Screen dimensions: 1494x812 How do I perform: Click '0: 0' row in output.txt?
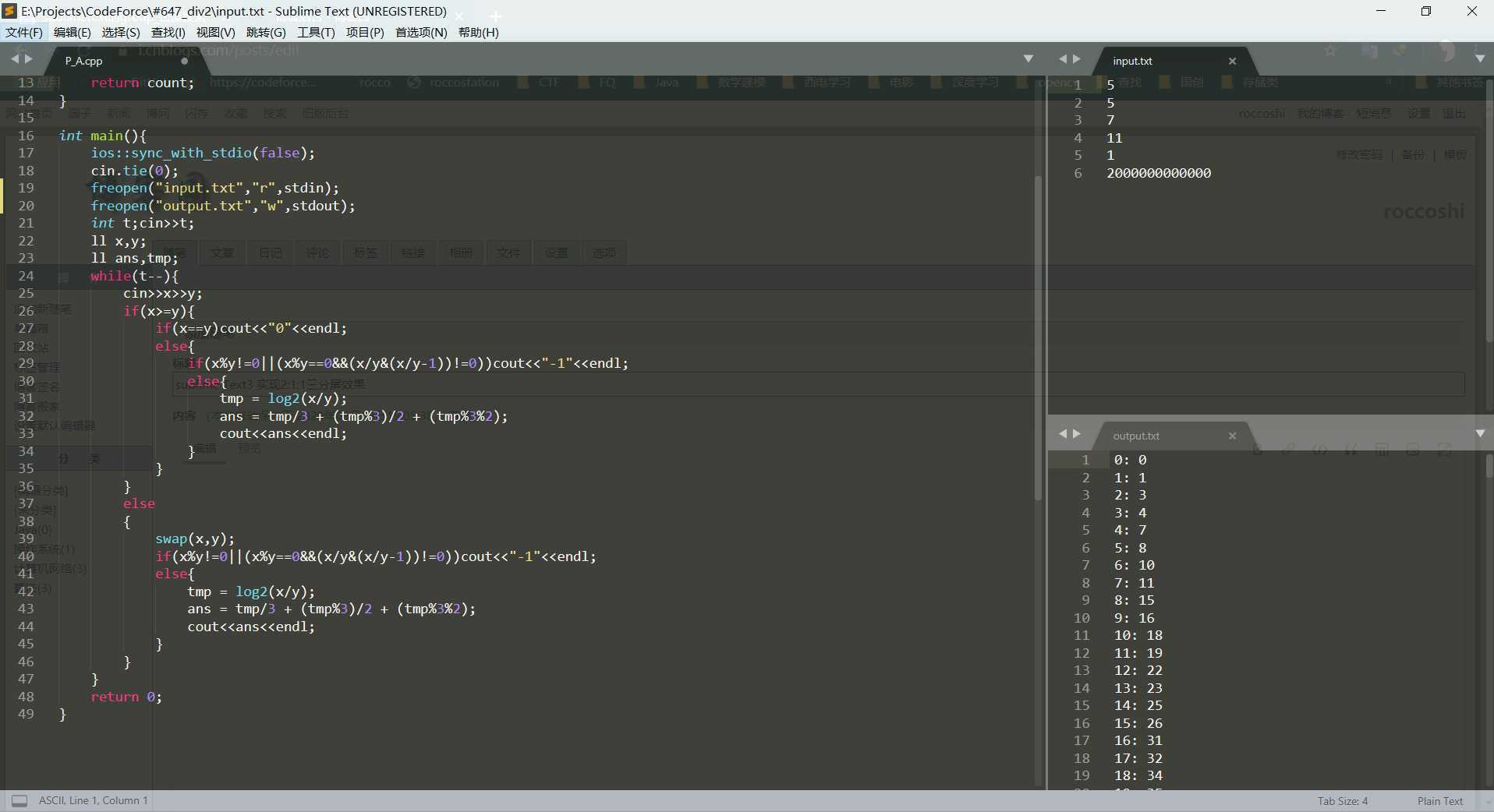[1130, 460]
